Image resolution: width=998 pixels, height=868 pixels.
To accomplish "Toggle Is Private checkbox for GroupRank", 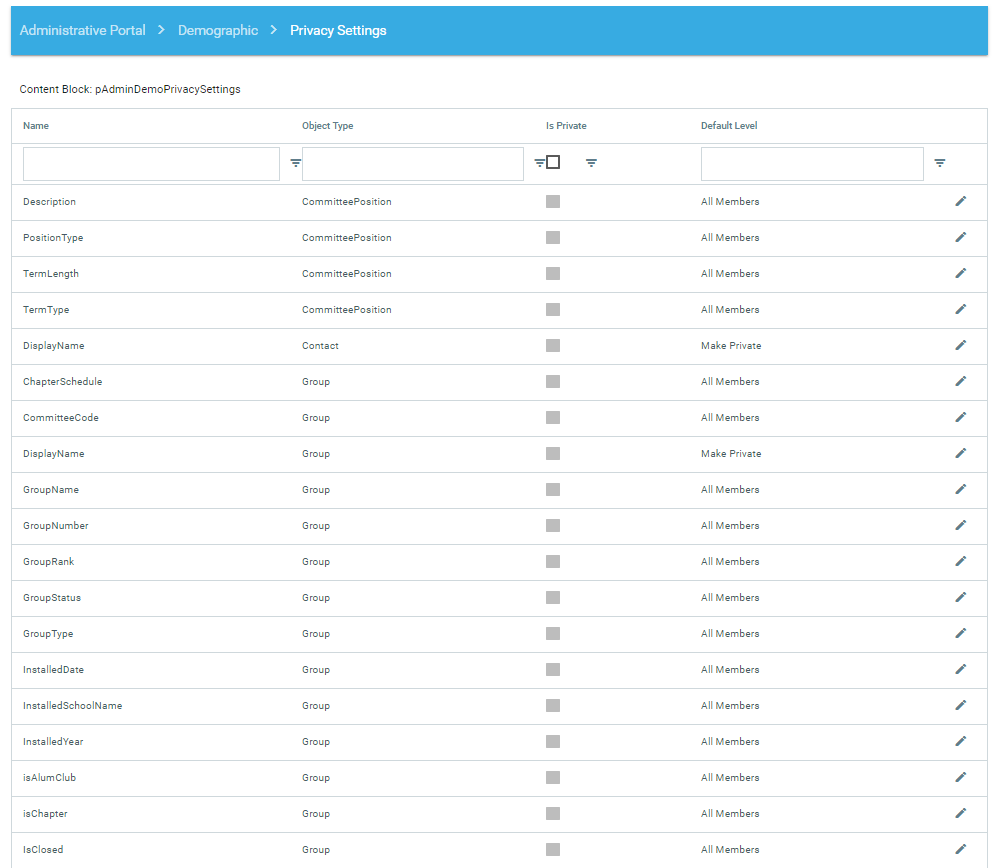I will (553, 562).
